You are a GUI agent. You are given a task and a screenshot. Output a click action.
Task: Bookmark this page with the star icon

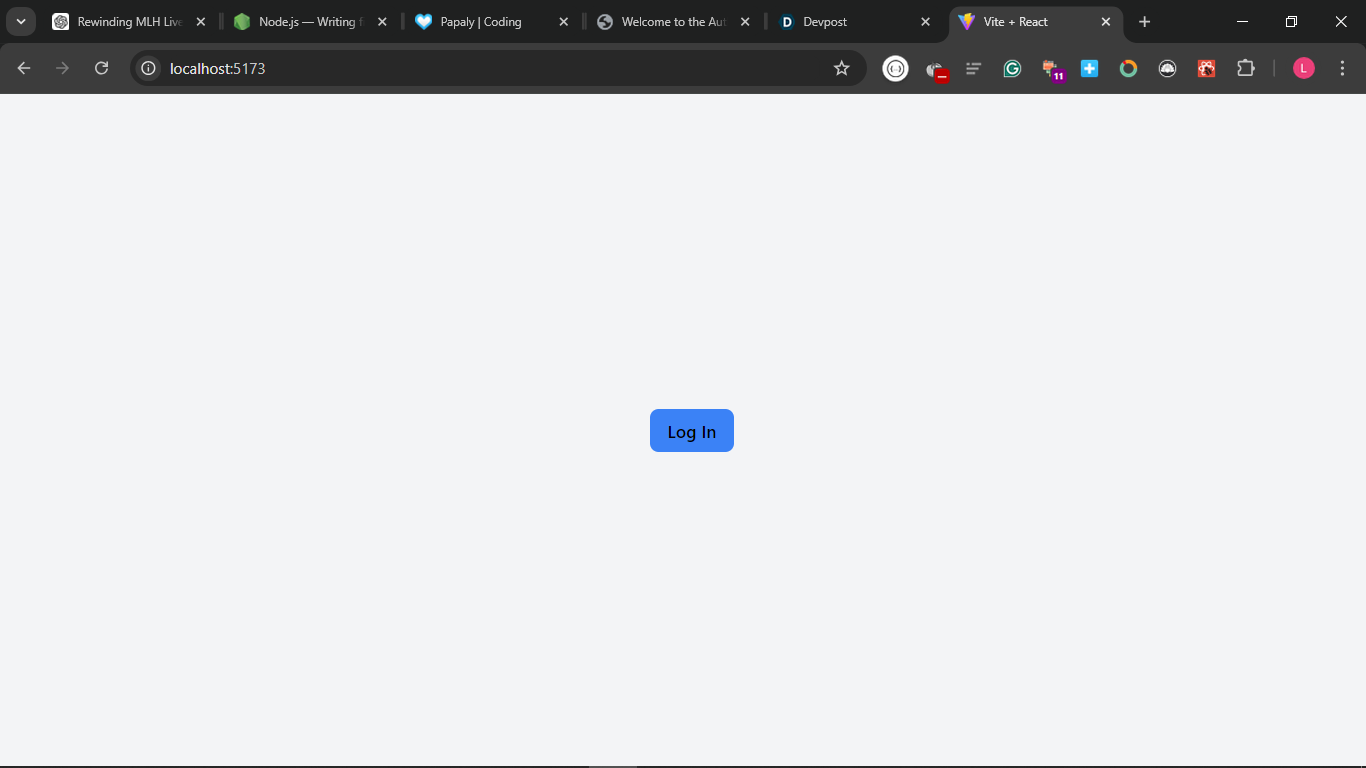(x=841, y=68)
